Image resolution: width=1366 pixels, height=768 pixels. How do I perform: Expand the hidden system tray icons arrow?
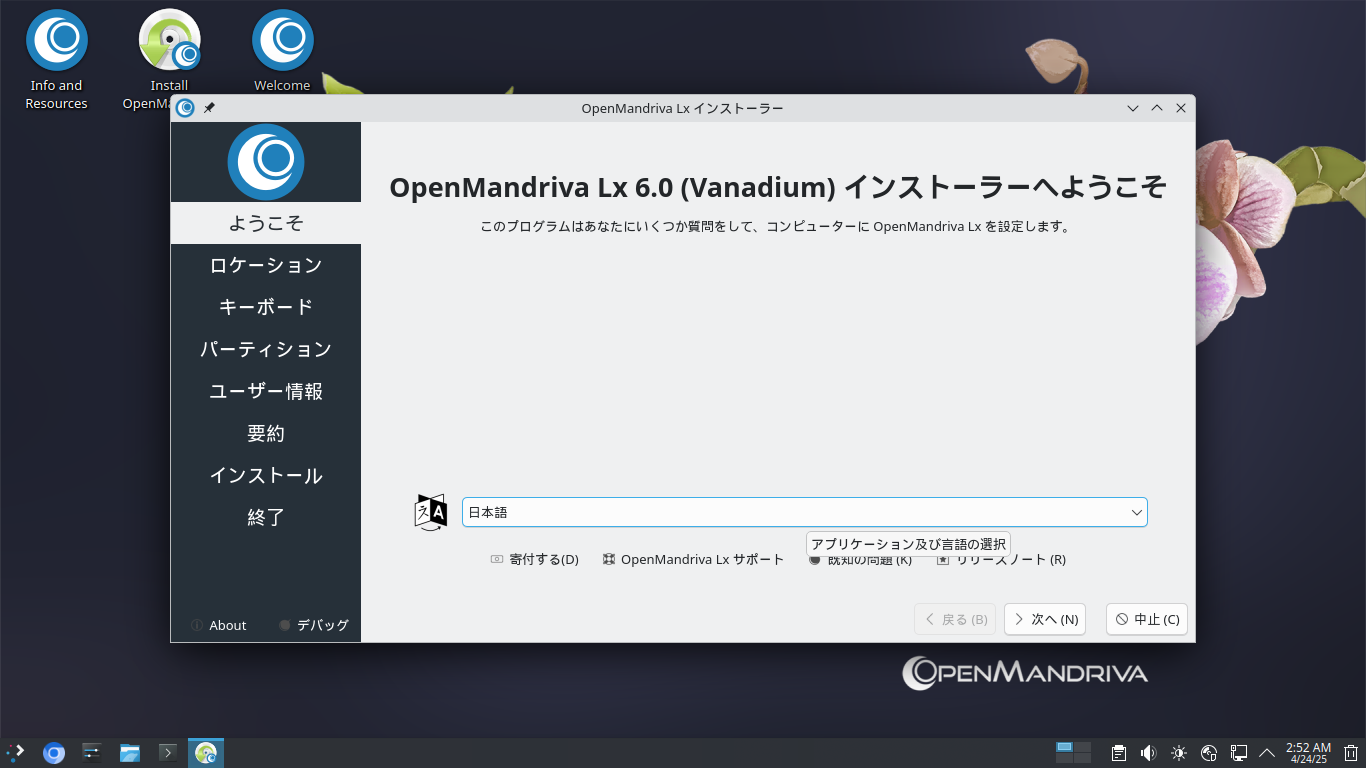tap(1267, 753)
